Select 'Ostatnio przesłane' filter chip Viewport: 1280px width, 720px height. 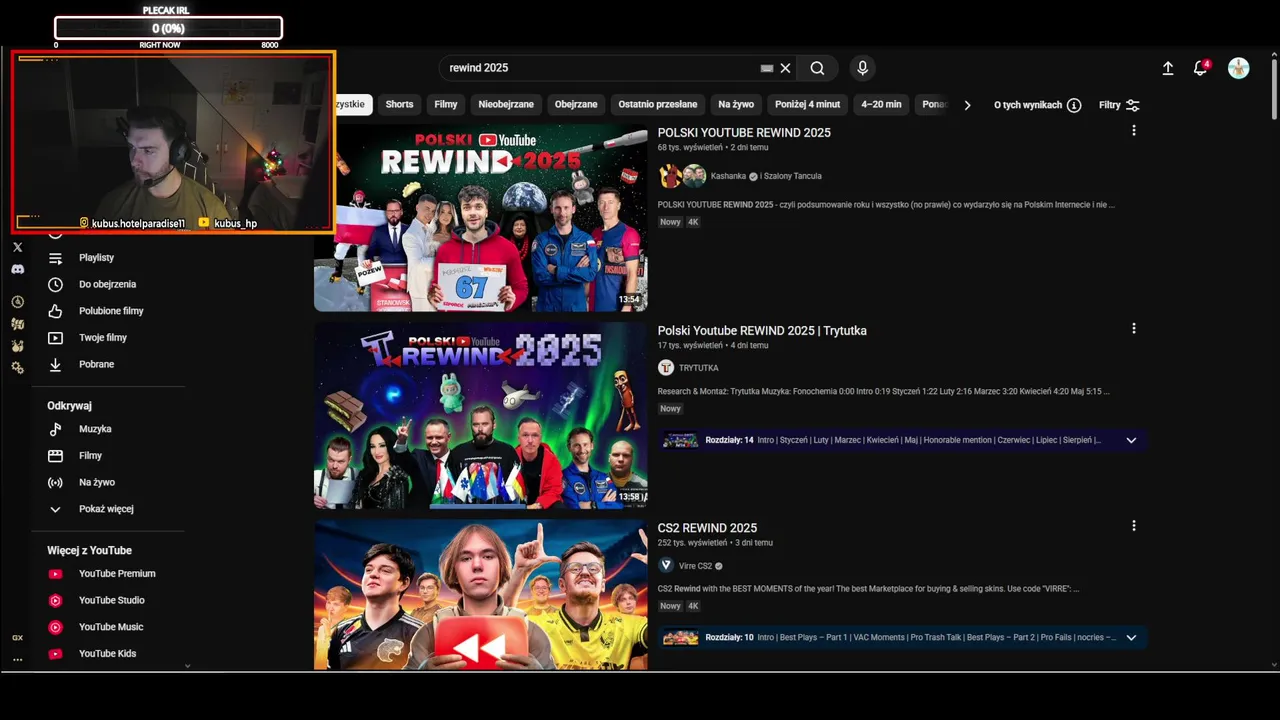pos(658,105)
